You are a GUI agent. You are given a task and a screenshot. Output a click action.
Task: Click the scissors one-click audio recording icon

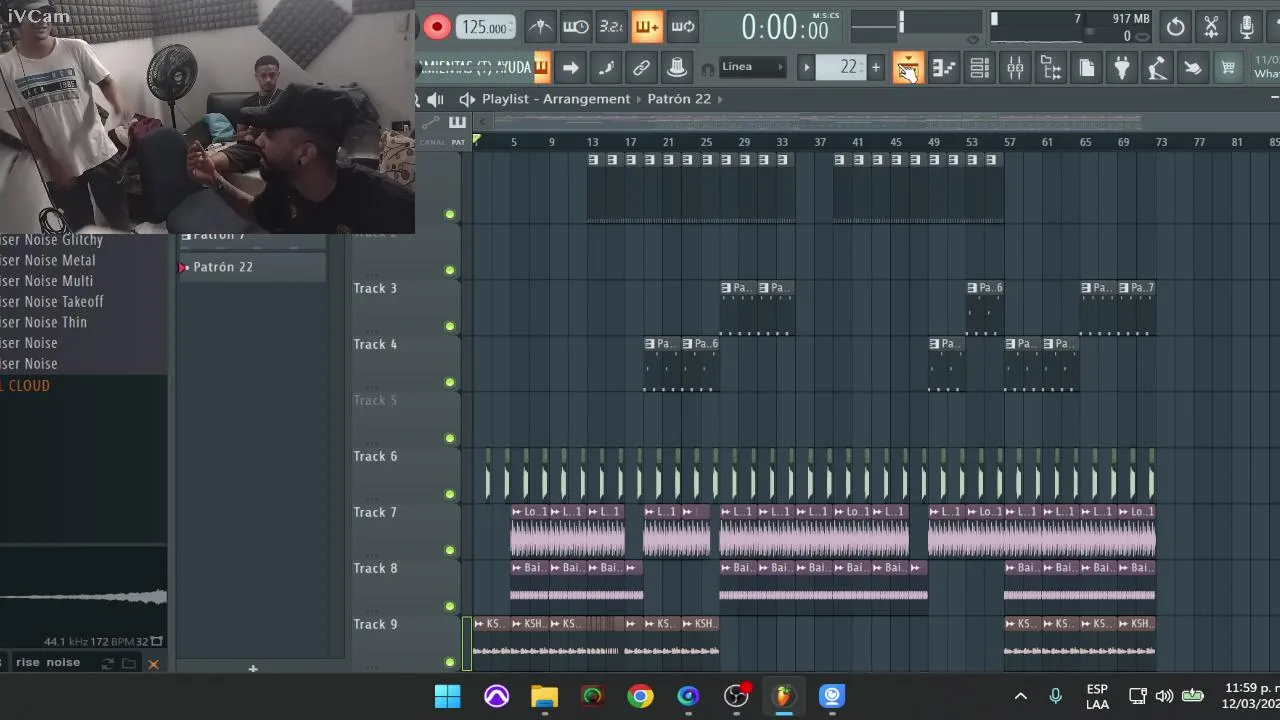(x=1211, y=27)
